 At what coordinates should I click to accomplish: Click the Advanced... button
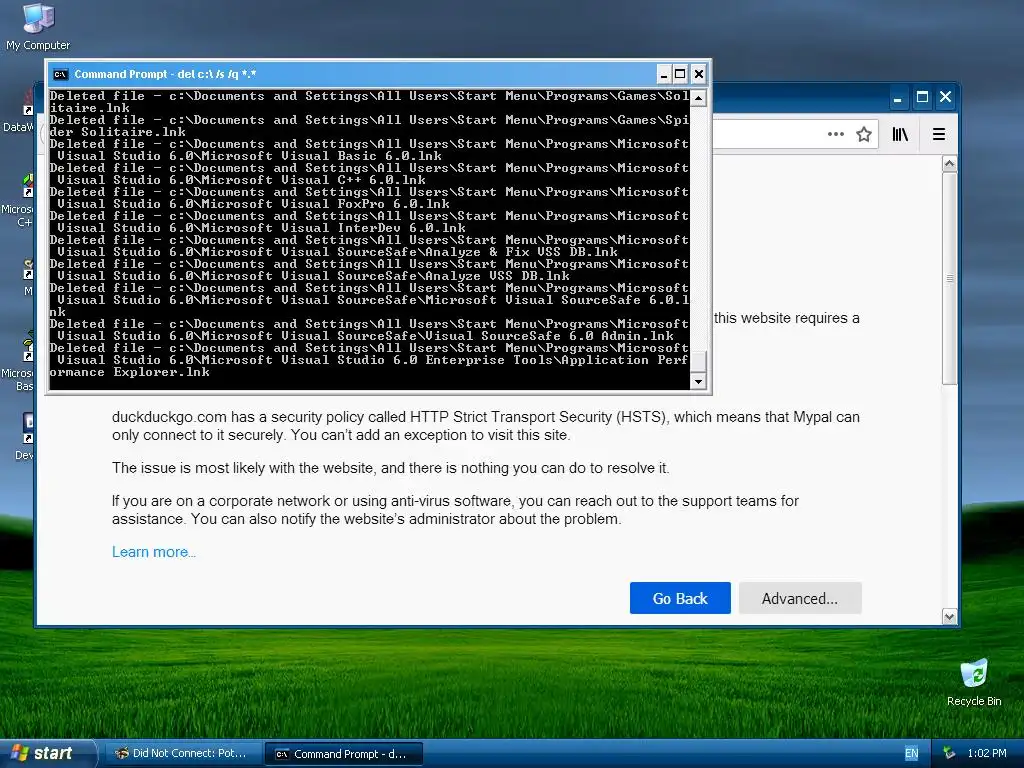click(x=800, y=598)
